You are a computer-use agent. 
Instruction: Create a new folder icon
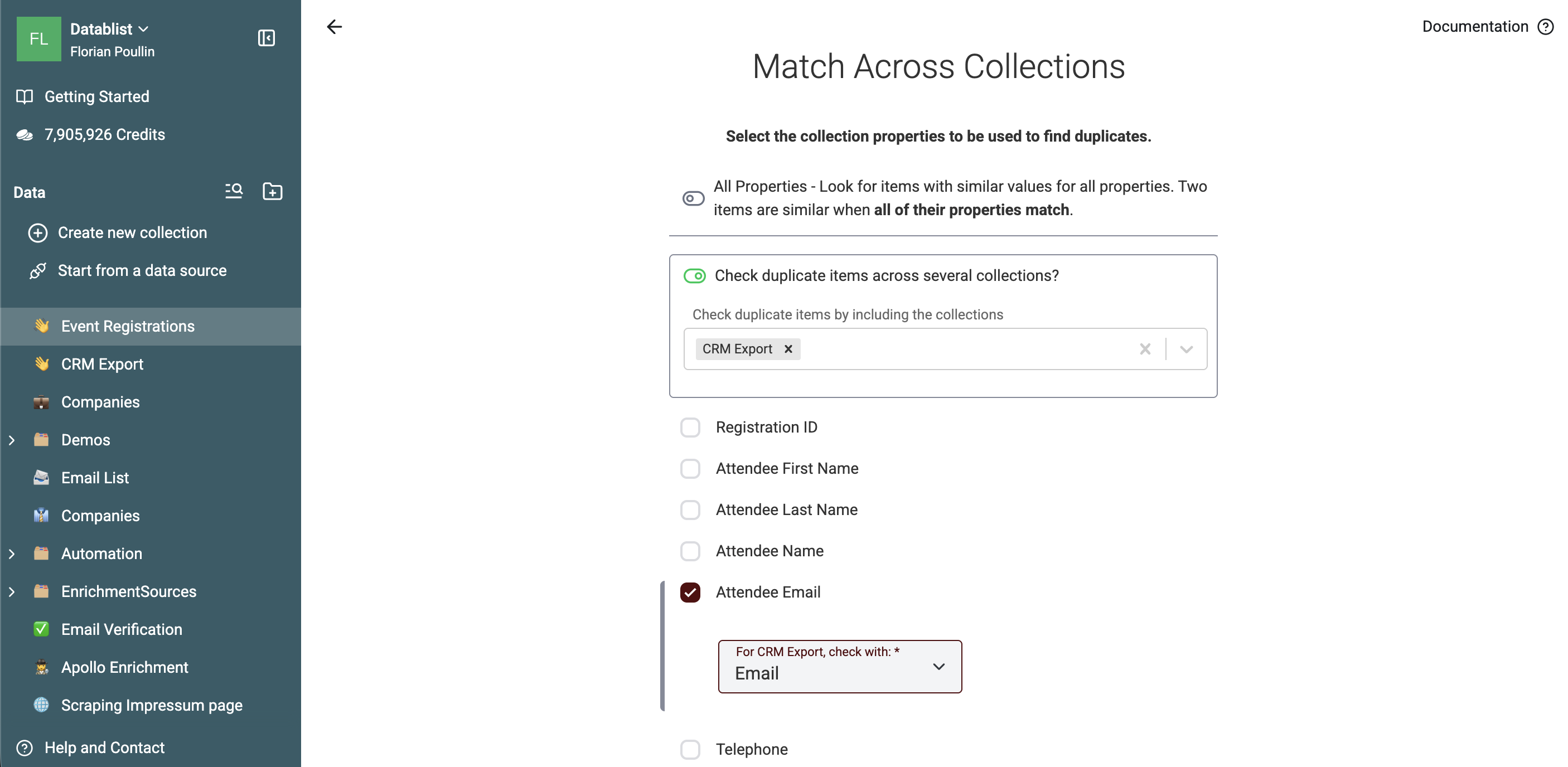(x=272, y=191)
